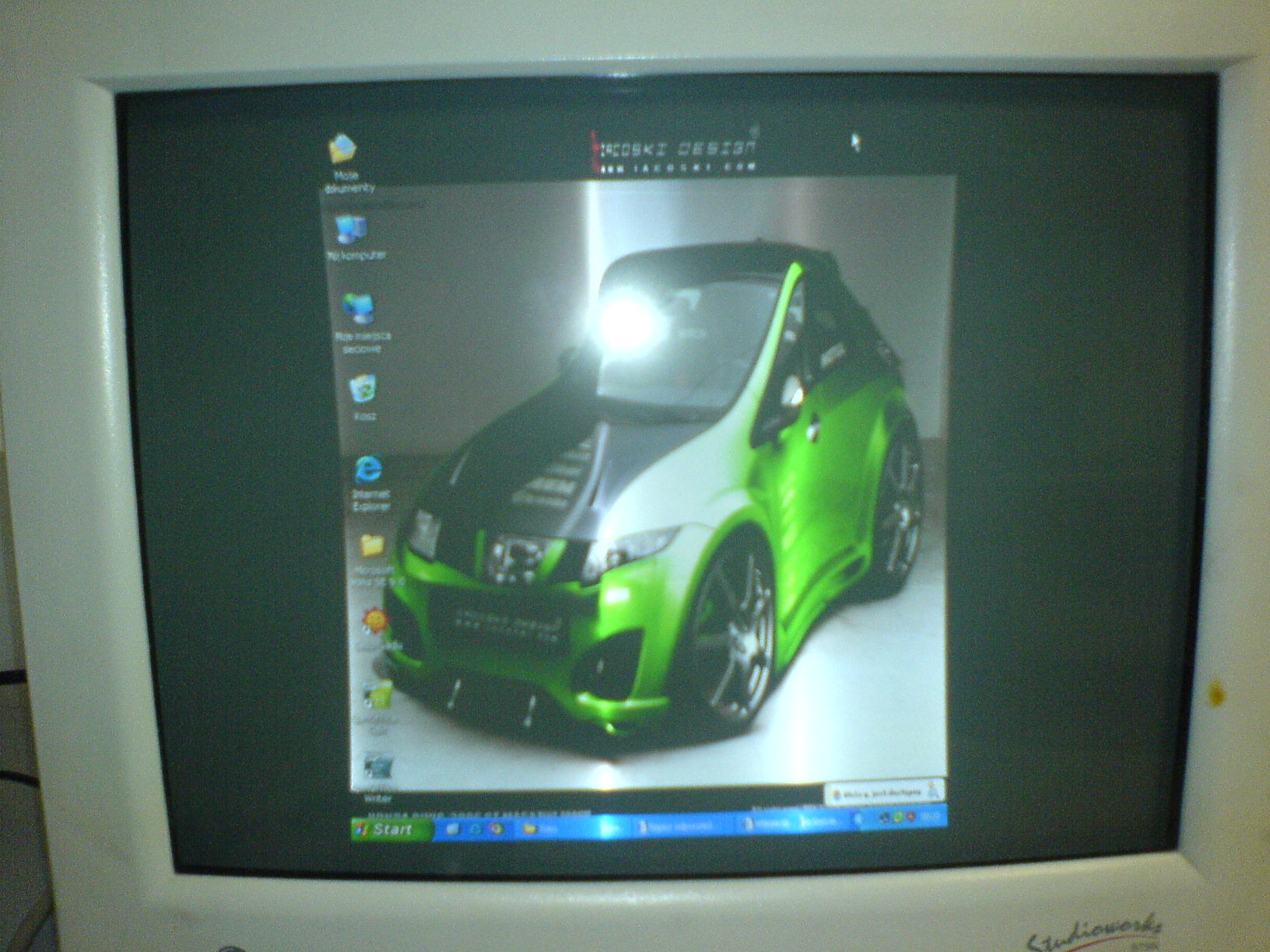The image size is (1270, 952).
Task: Click the red round Quick Launch icon
Action: point(495,830)
